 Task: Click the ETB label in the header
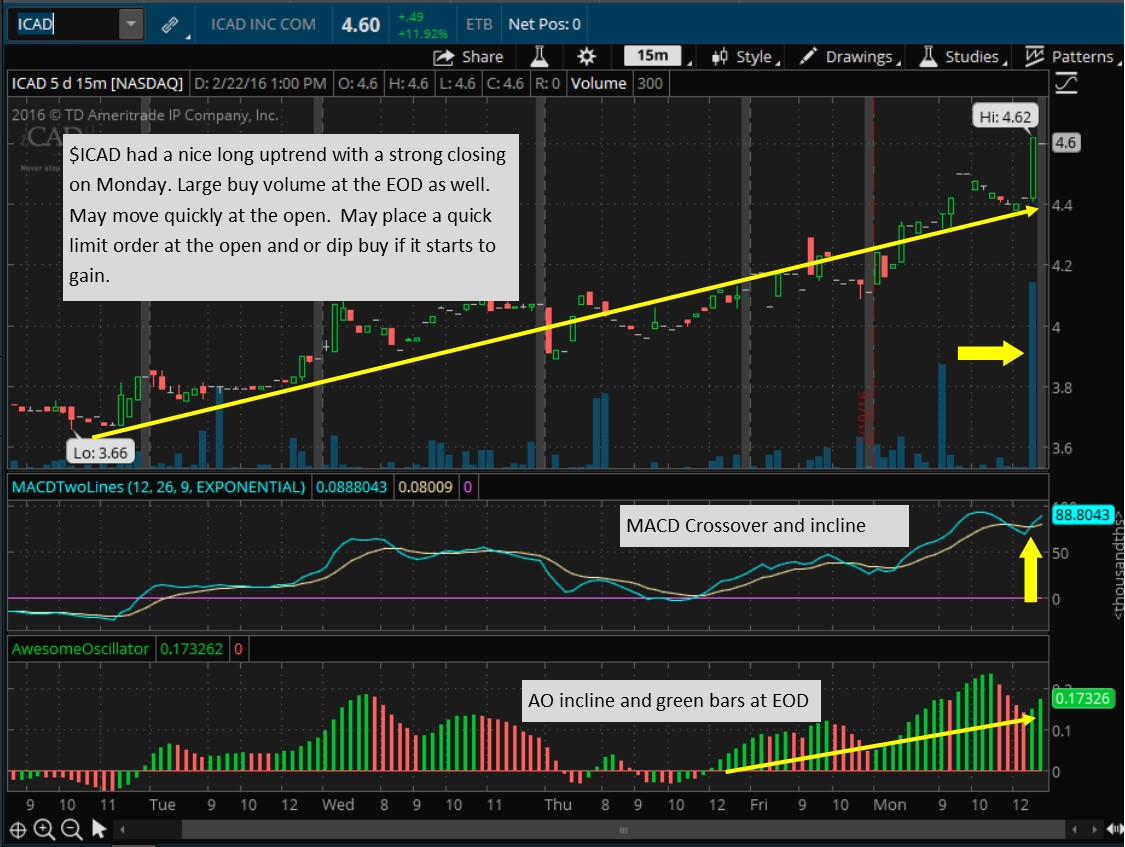[479, 24]
